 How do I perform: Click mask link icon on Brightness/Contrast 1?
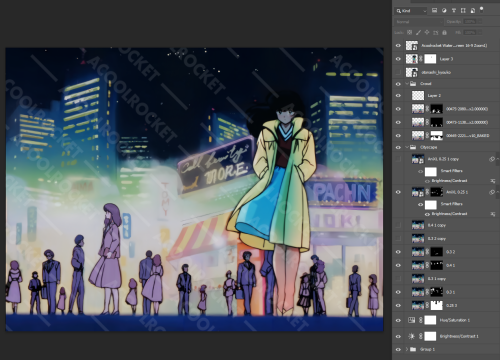tap(421, 336)
